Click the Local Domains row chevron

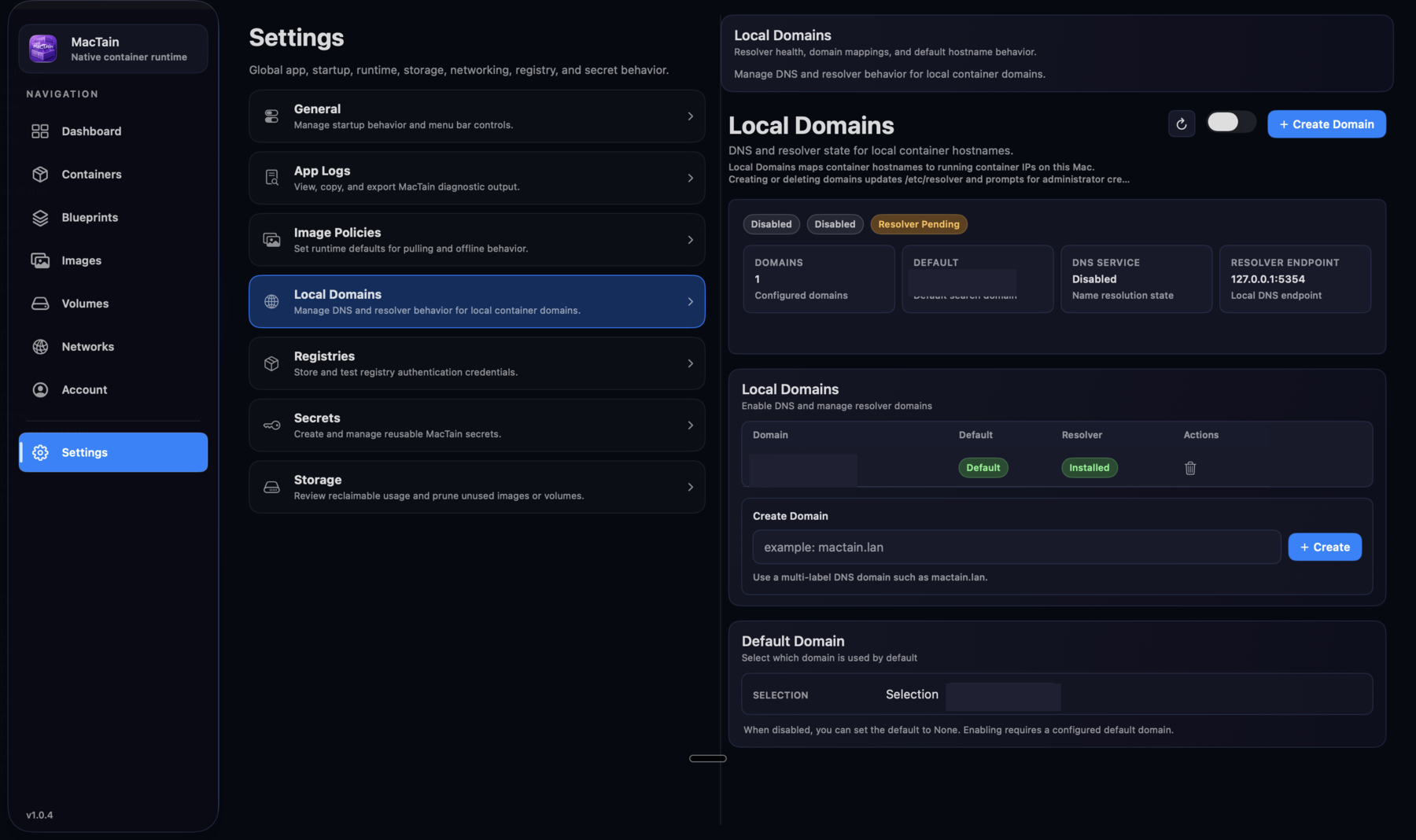pos(690,301)
